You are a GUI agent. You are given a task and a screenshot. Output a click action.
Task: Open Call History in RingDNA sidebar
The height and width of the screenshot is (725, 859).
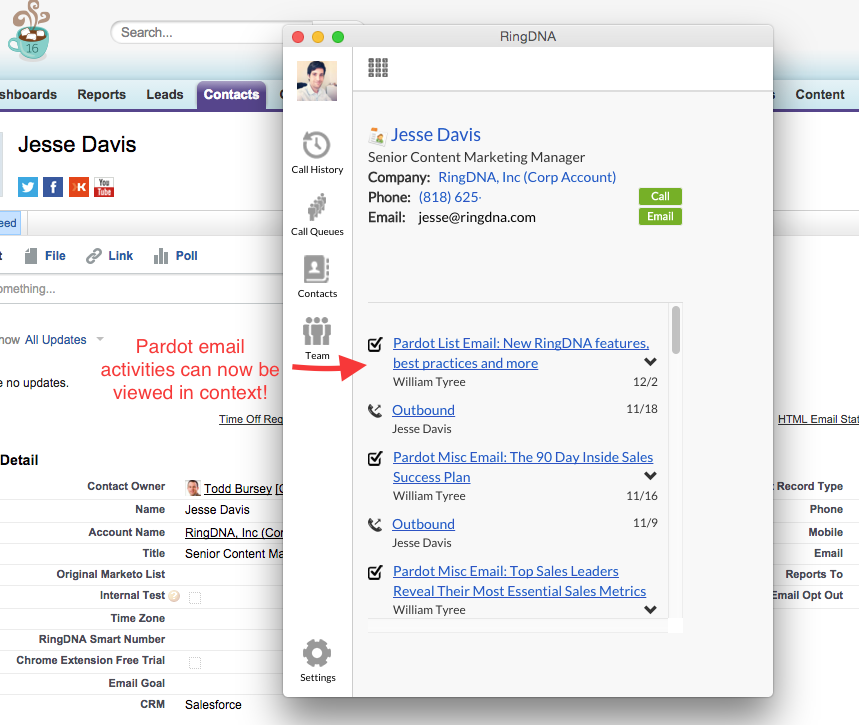(317, 152)
